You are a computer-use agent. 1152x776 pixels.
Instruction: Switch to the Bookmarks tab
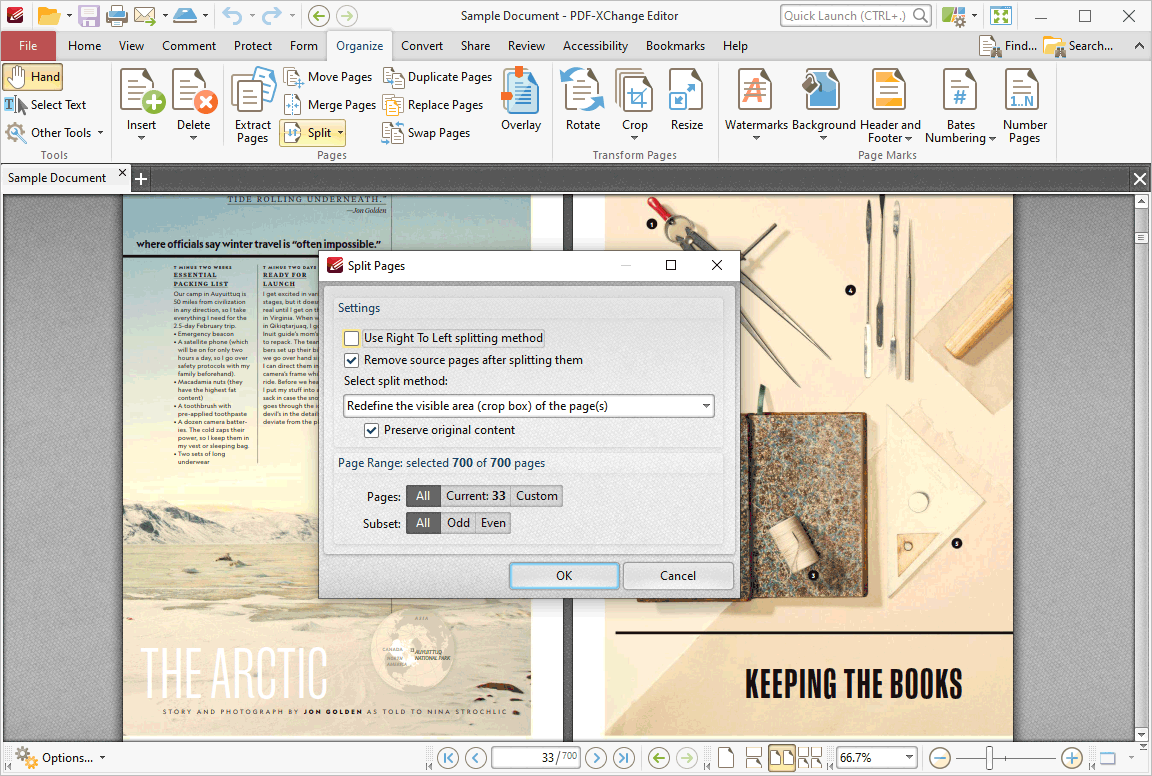675,46
